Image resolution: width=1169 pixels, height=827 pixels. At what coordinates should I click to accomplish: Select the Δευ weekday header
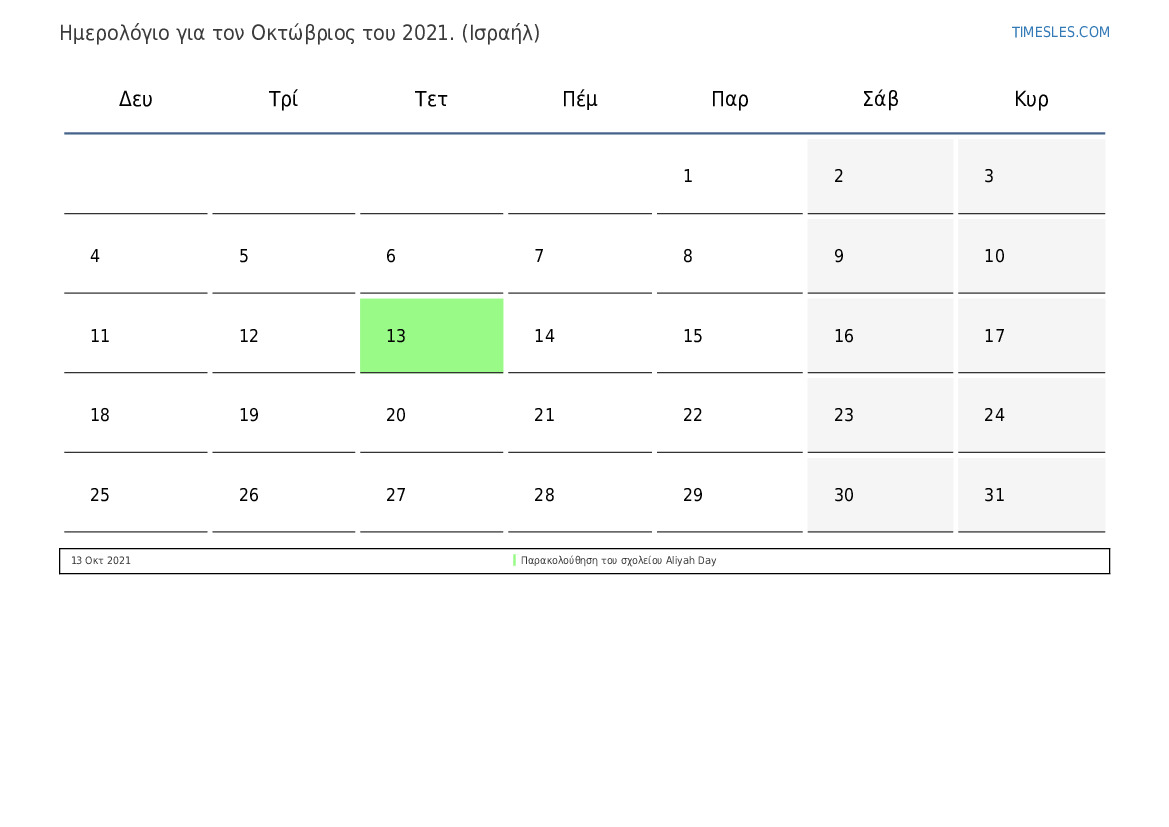(x=136, y=99)
